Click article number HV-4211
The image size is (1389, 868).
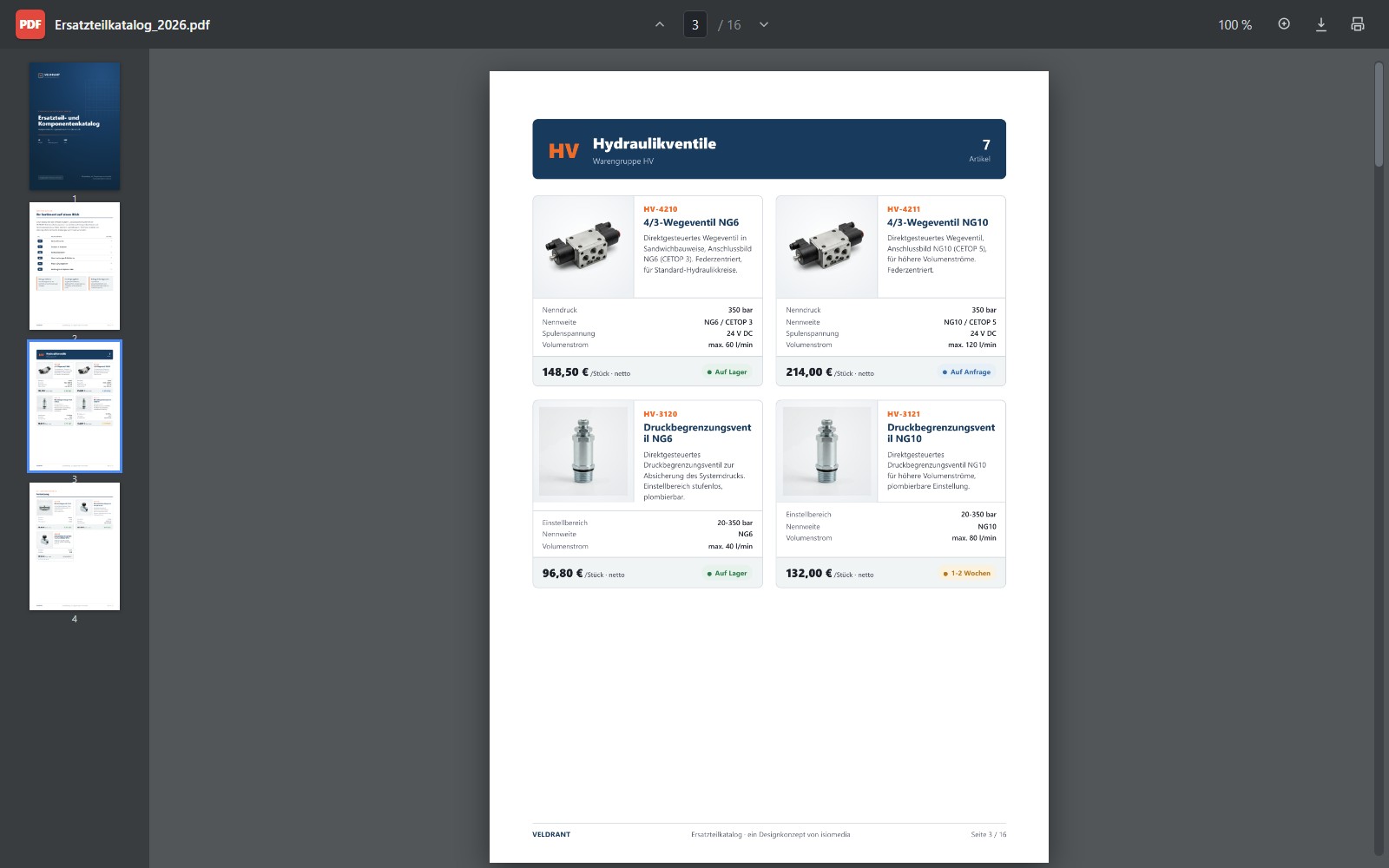pos(904,209)
